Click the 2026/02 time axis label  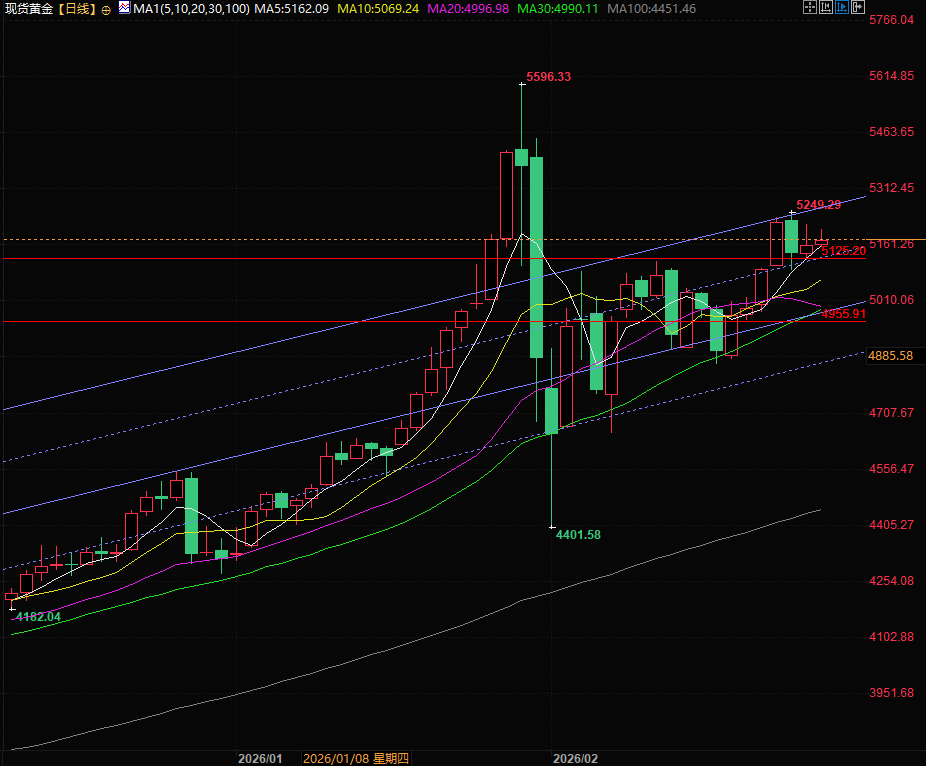pos(575,758)
